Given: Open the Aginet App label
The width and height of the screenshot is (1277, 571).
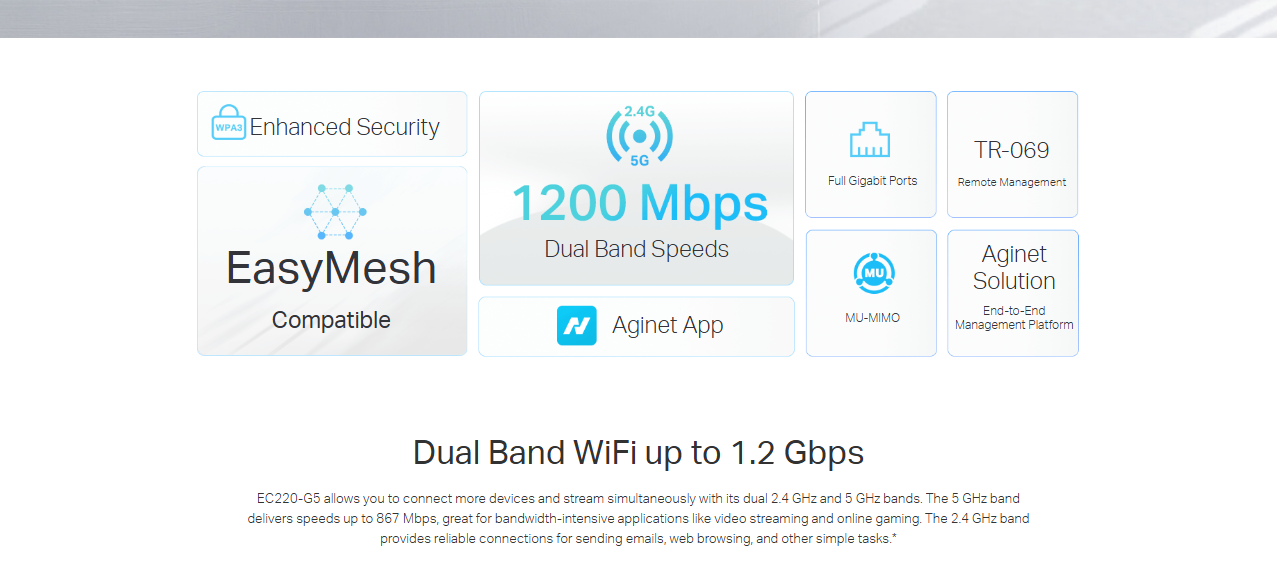Looking at the screenshot, I should 667,326.
